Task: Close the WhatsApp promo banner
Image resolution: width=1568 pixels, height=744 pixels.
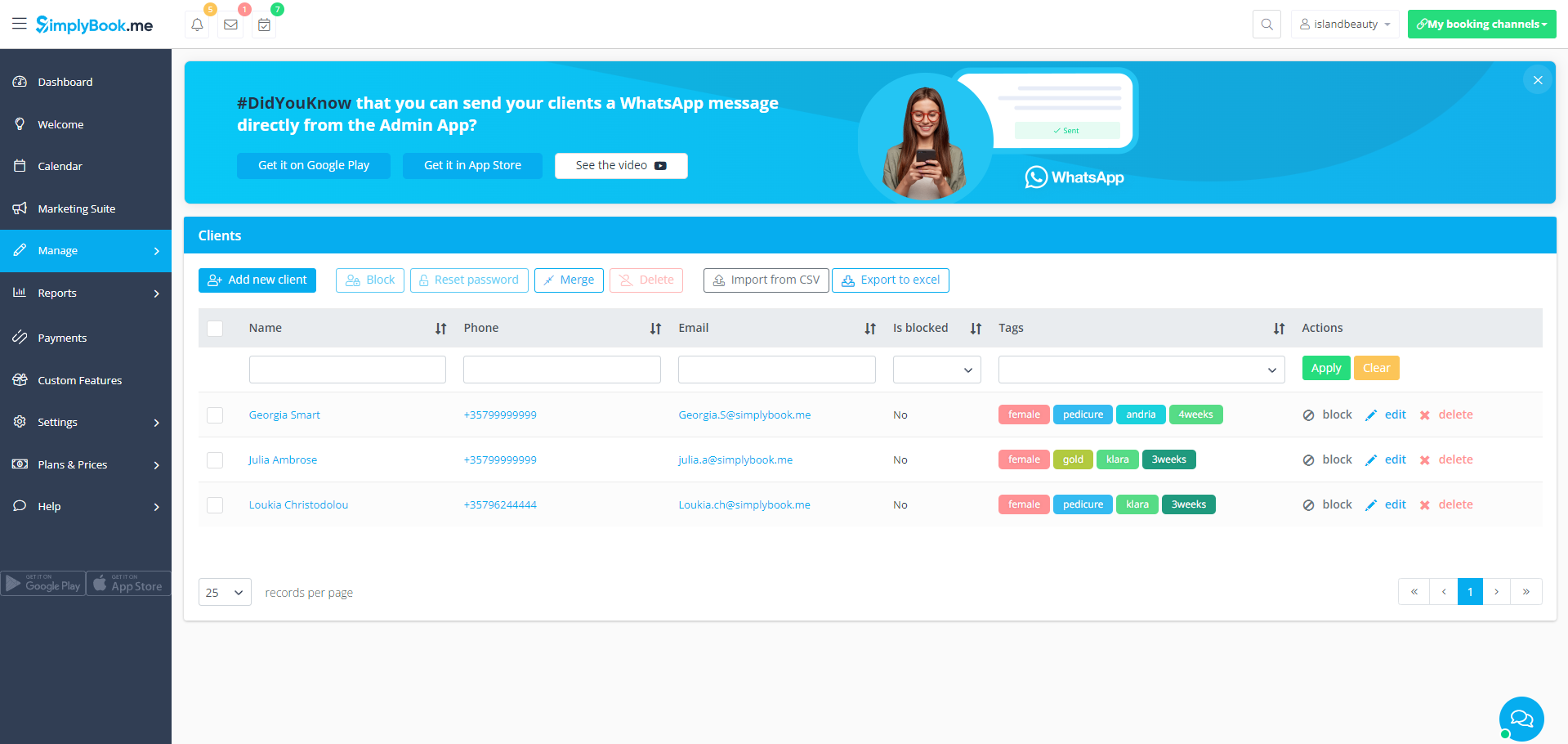Action: coord(1538,80)
